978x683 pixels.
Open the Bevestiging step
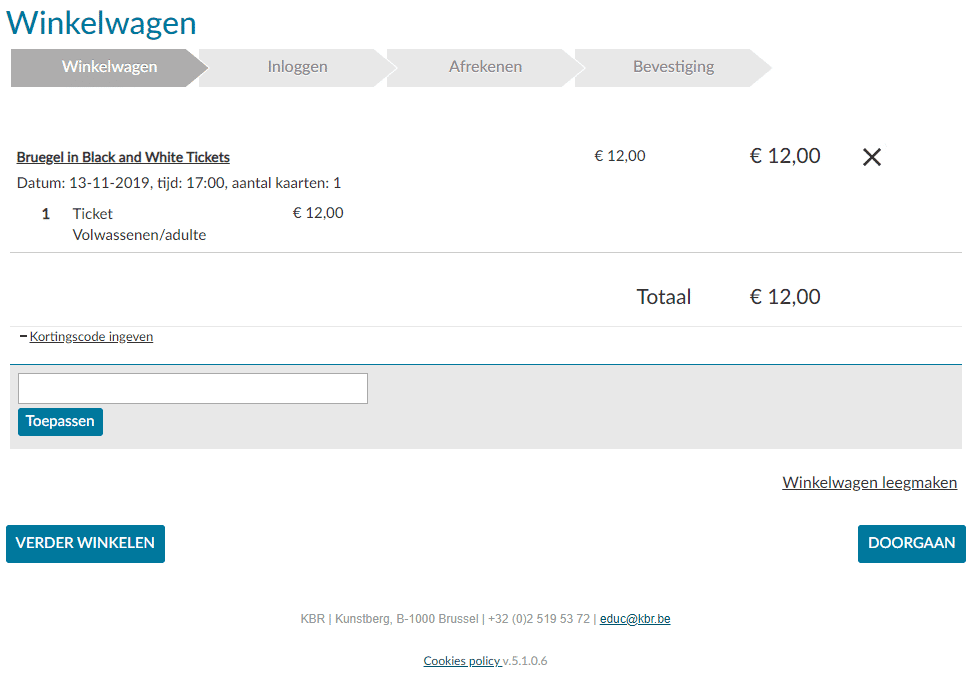click(674, 67)
